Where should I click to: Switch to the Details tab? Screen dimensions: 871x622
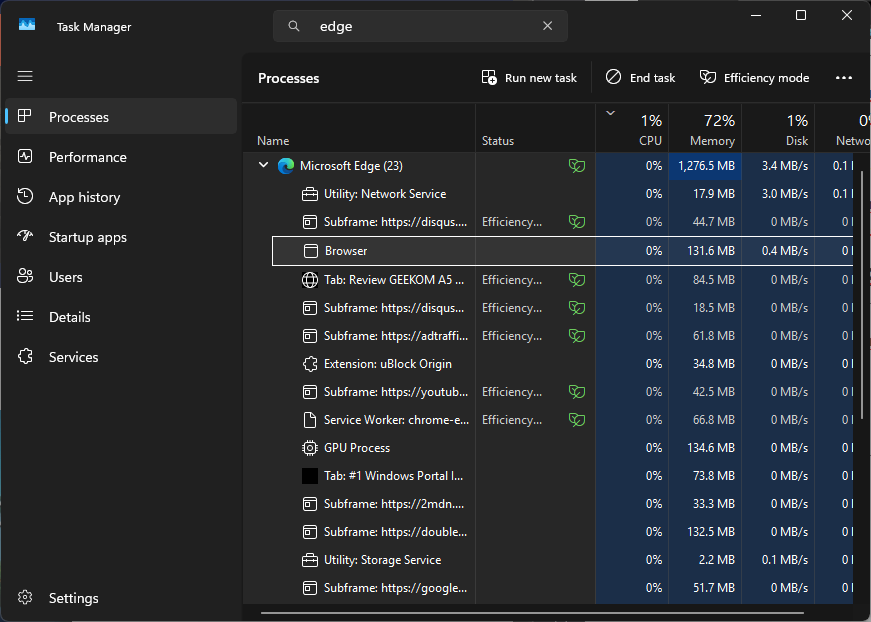point(69,317)
